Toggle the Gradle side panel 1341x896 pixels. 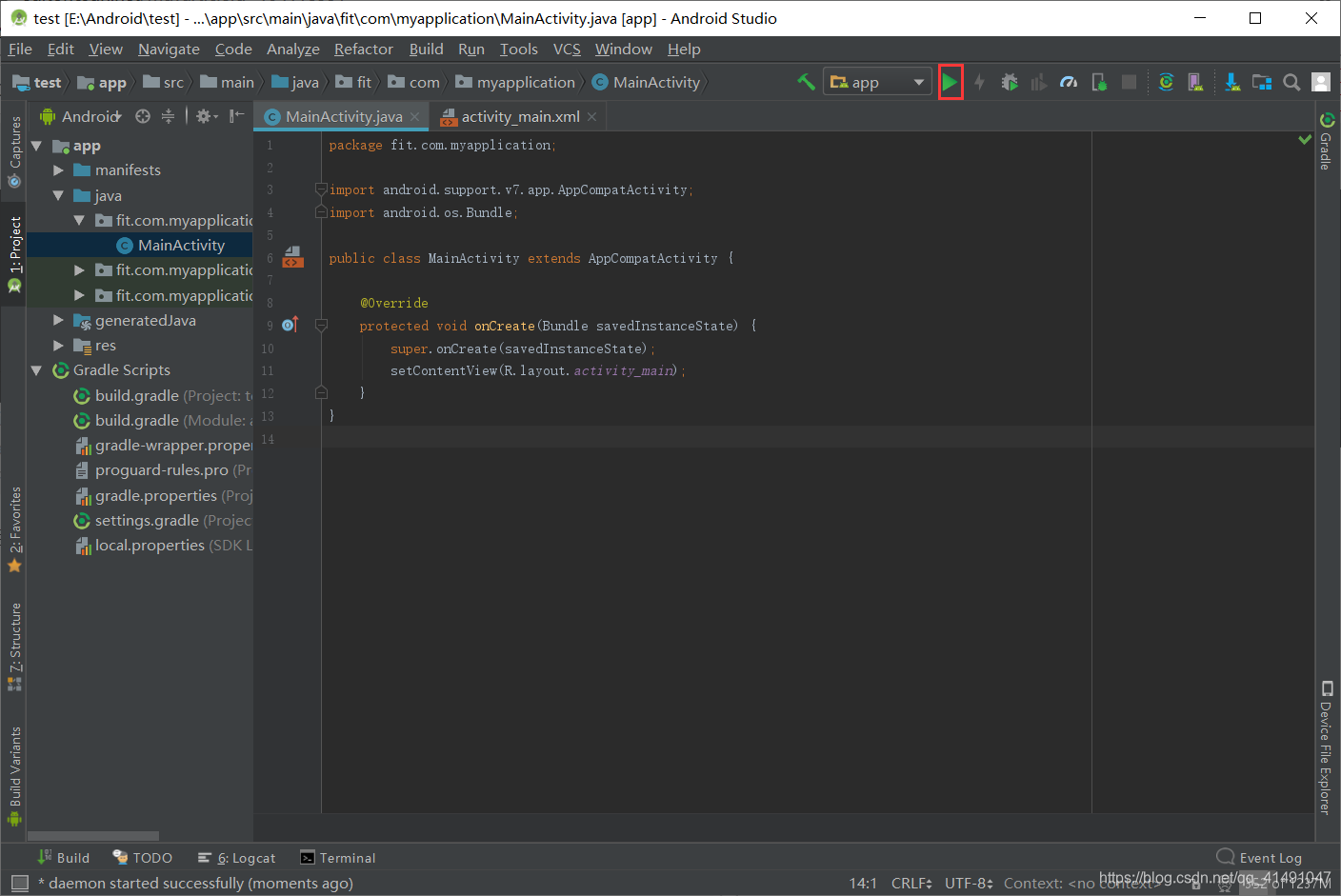1326,141
